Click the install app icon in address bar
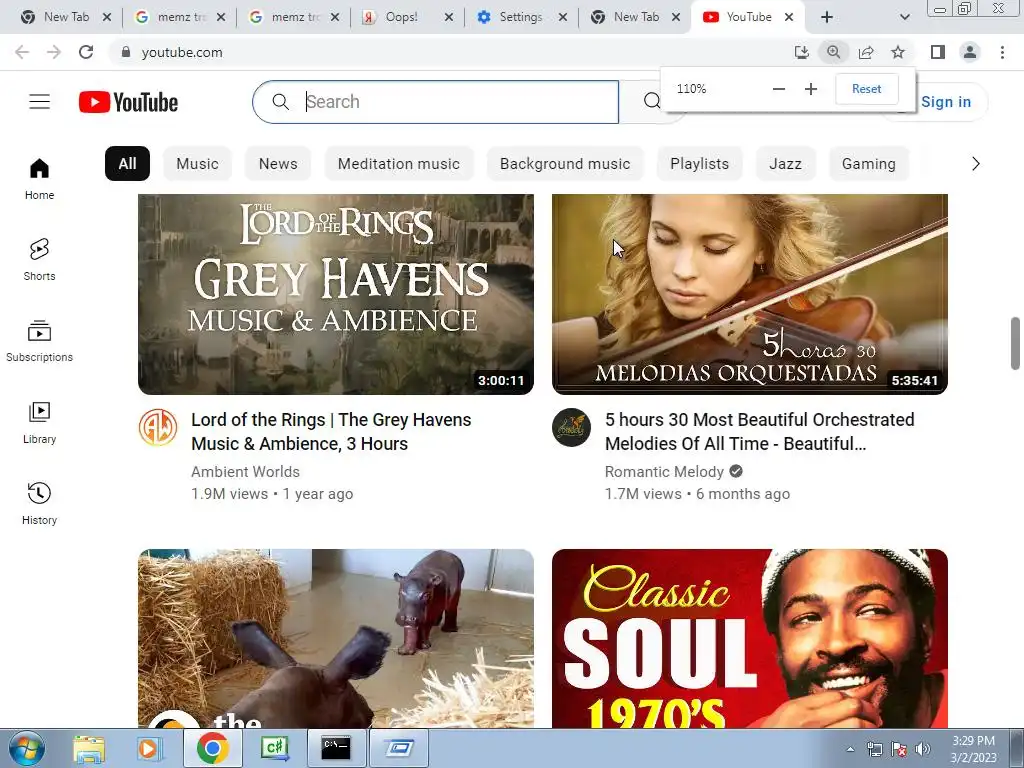 coord(801,52)
